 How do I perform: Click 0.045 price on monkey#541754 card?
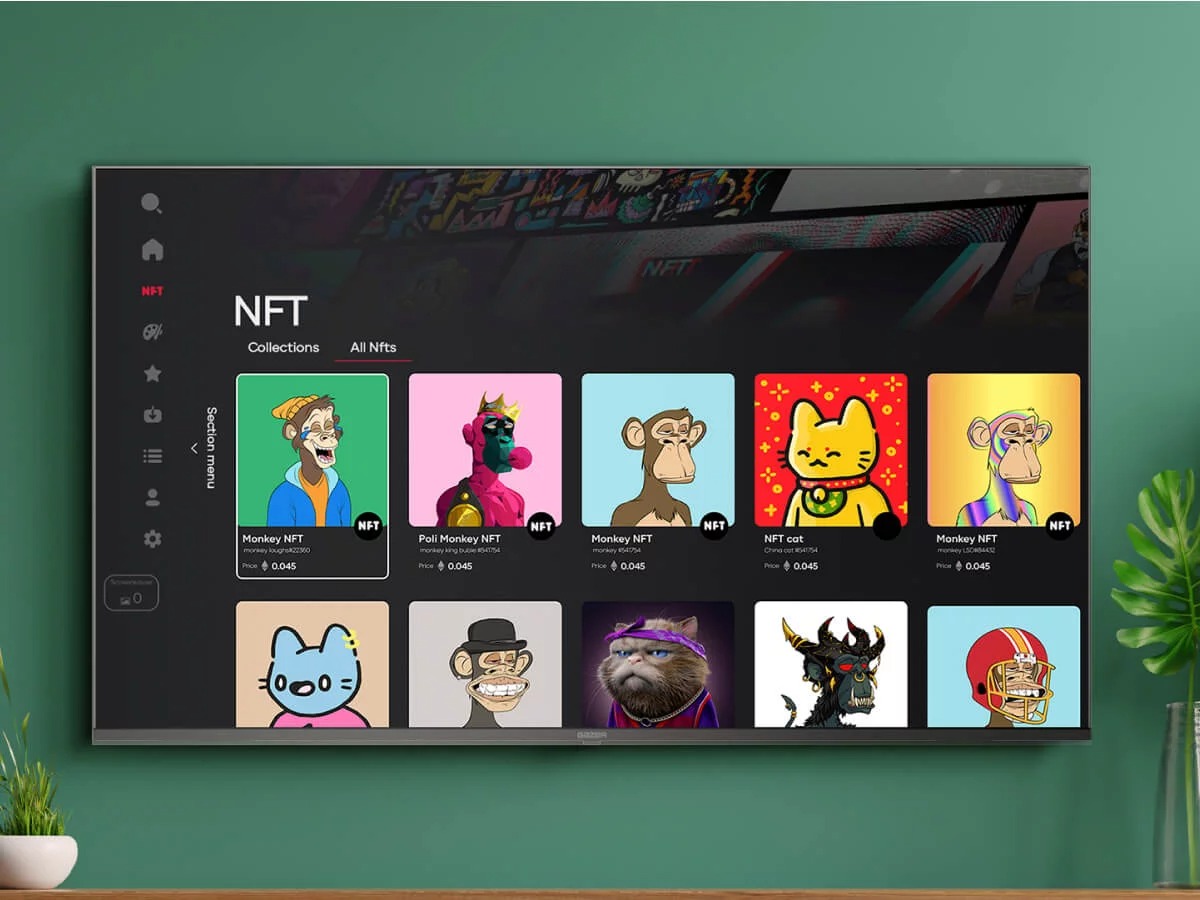tap(633, 566)
